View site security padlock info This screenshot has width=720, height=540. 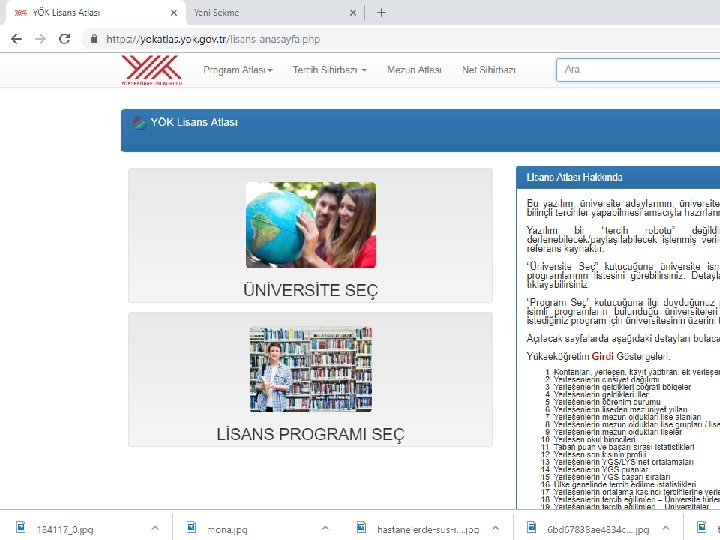pyautogui.click(x=94, y=39)
